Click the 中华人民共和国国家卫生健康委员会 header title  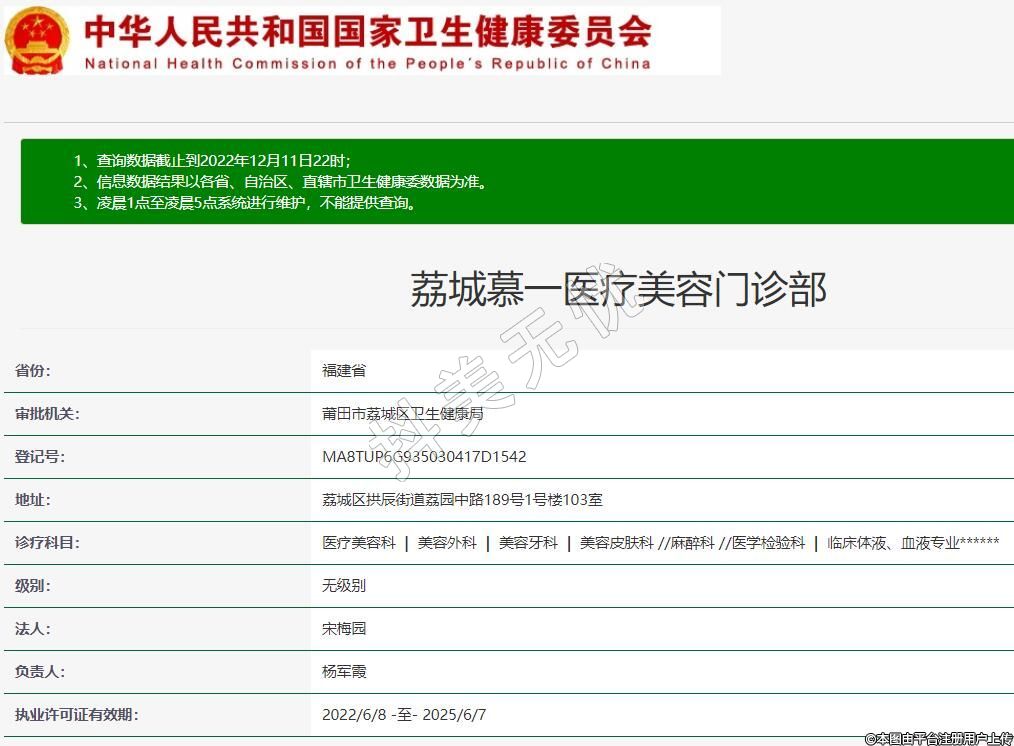click(367, 31)
